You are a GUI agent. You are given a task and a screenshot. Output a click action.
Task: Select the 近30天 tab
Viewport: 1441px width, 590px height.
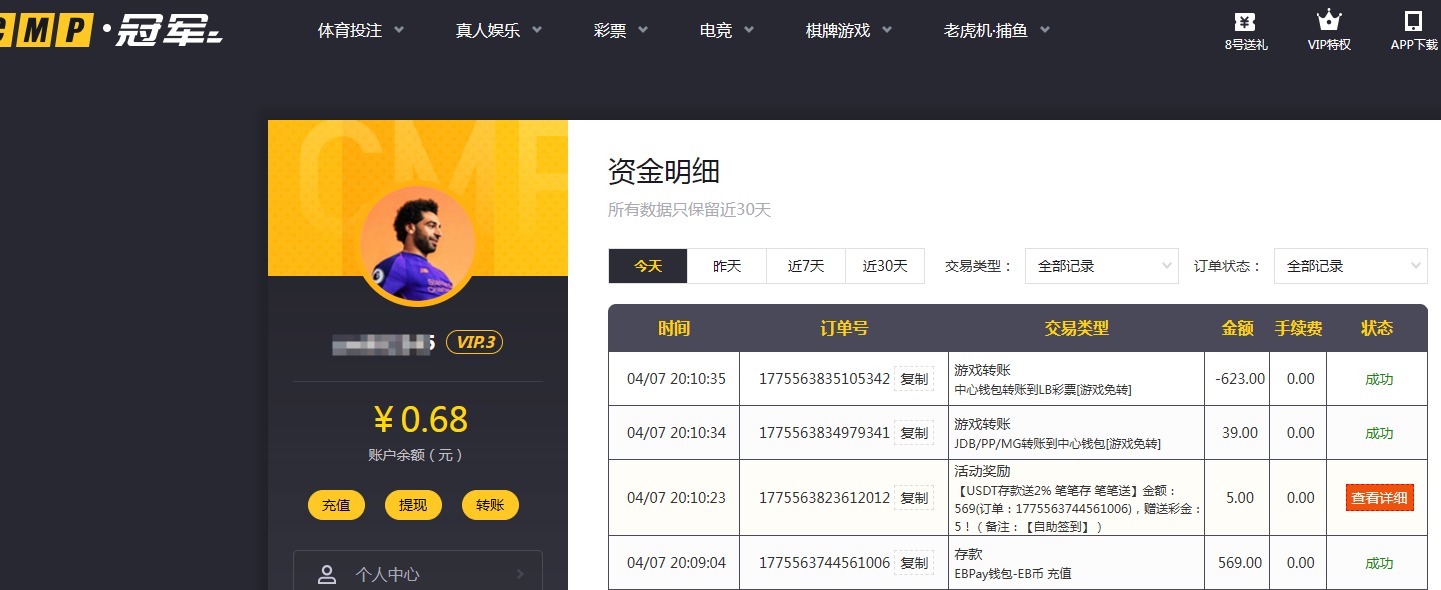pos(884,266)
